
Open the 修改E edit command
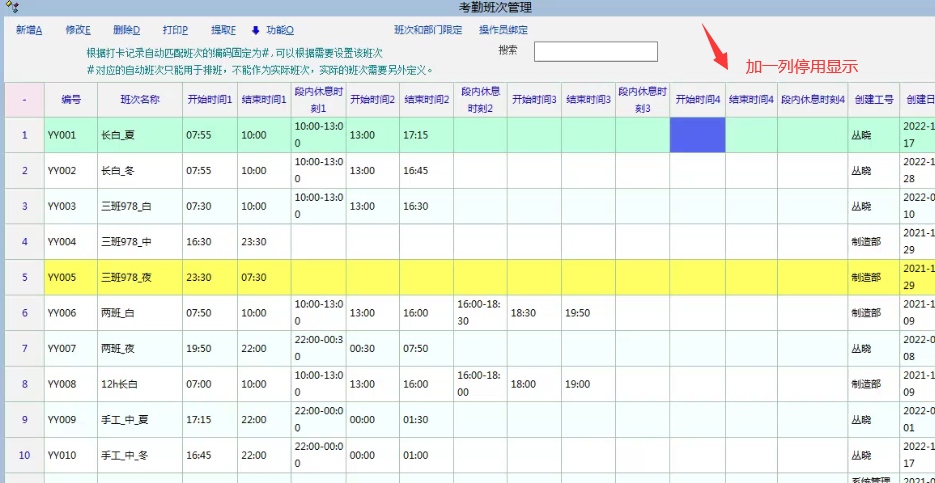(x=78, y=30)
